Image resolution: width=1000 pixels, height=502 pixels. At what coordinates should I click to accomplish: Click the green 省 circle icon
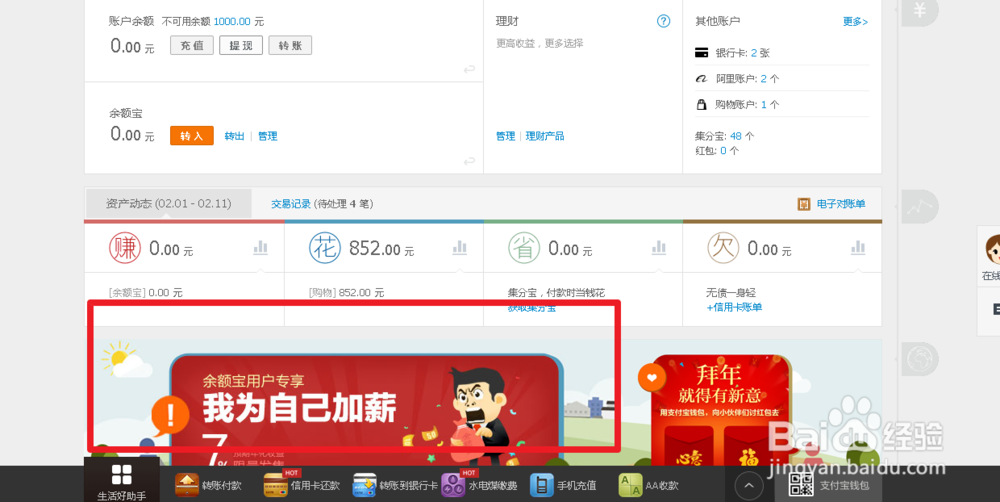524,248
